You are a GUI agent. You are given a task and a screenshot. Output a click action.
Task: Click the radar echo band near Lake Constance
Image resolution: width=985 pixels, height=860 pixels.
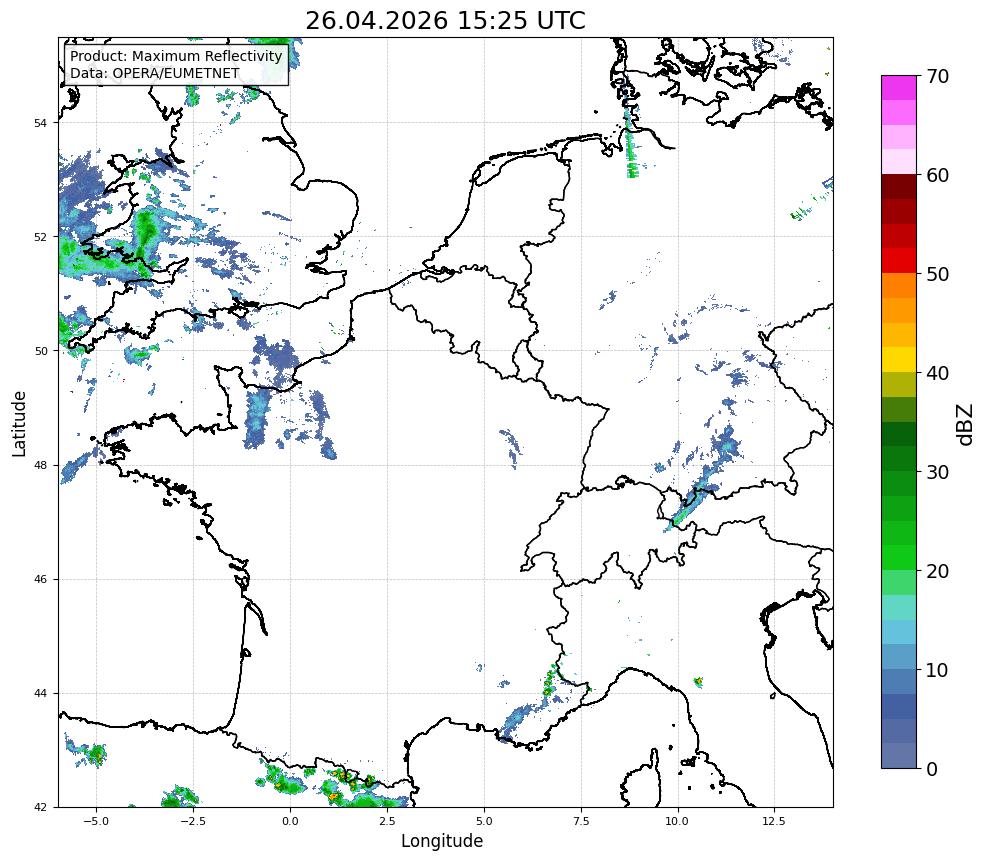coord(692,504)
